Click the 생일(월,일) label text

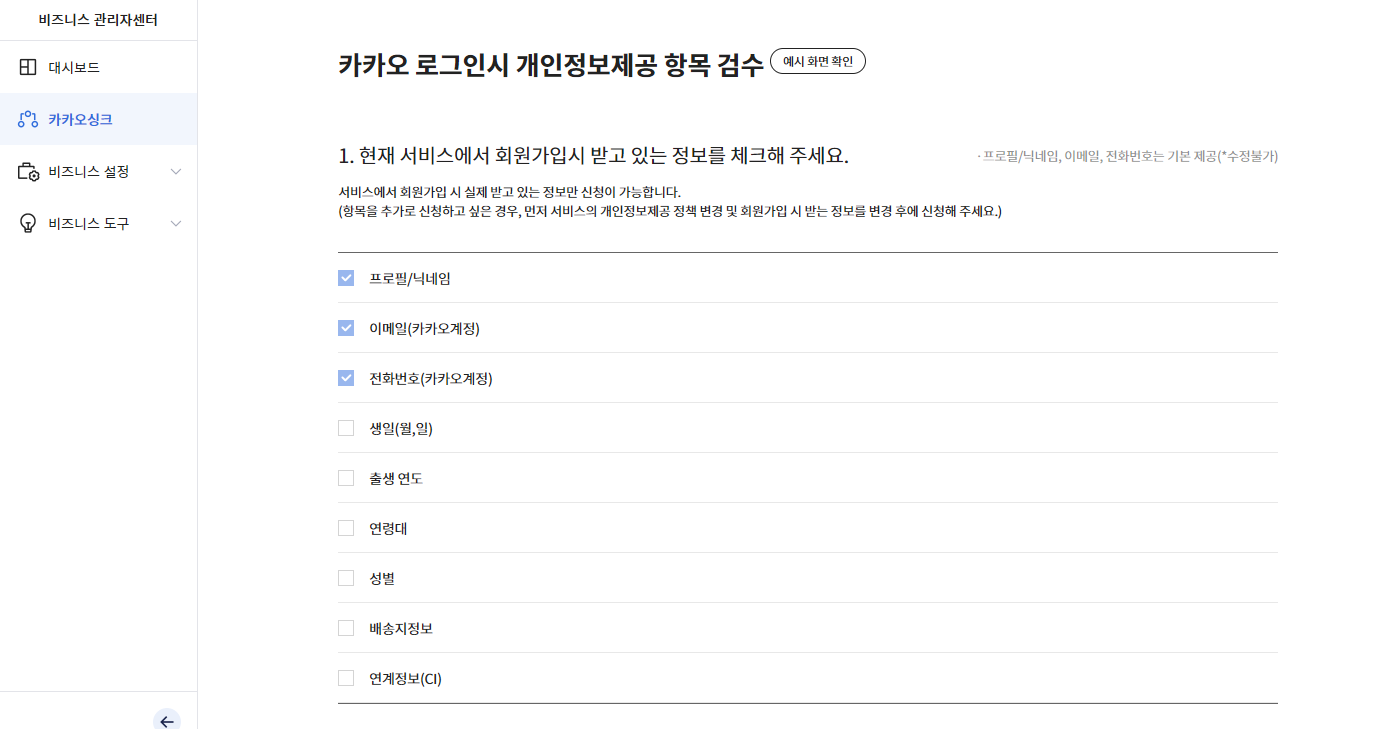[401, 428]
